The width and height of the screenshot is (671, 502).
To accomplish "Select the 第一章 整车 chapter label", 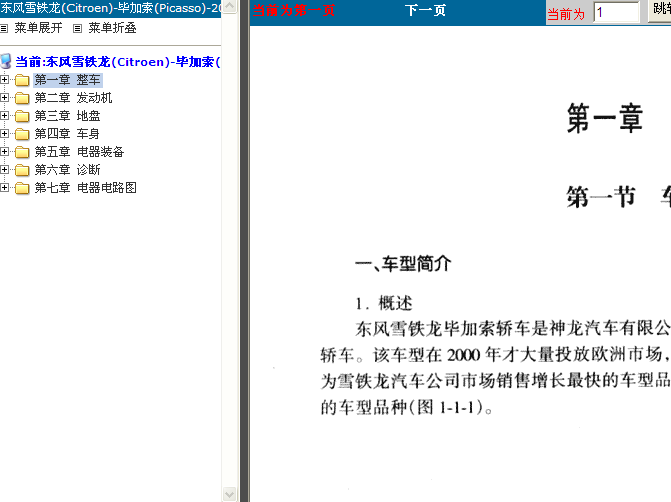I will click(x=68, y=80).
